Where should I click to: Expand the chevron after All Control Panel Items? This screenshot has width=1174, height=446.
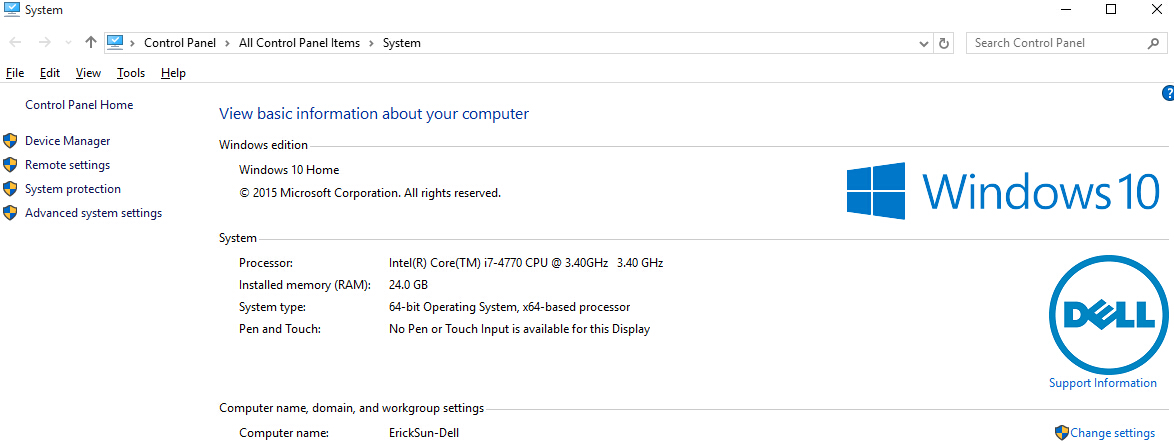click(372, 43)
